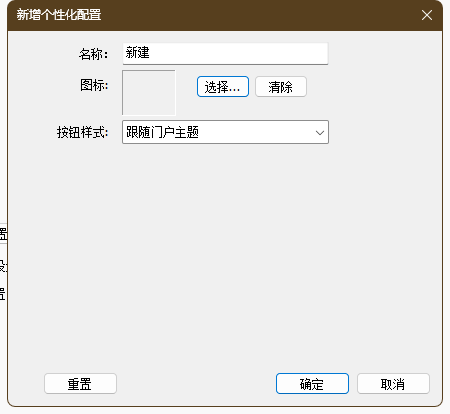The height and width of the screenshot is (414, 450).
Task: Click the chevron arrow of 按钮样式 dropdown
Action: point(320,133)
